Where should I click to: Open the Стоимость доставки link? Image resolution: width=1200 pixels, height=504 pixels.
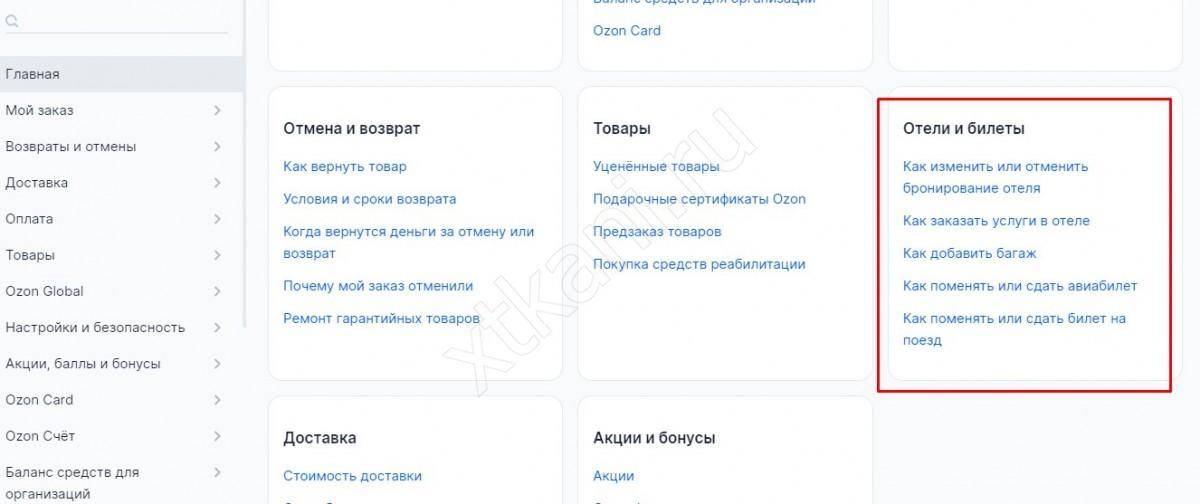click(352, 476)
